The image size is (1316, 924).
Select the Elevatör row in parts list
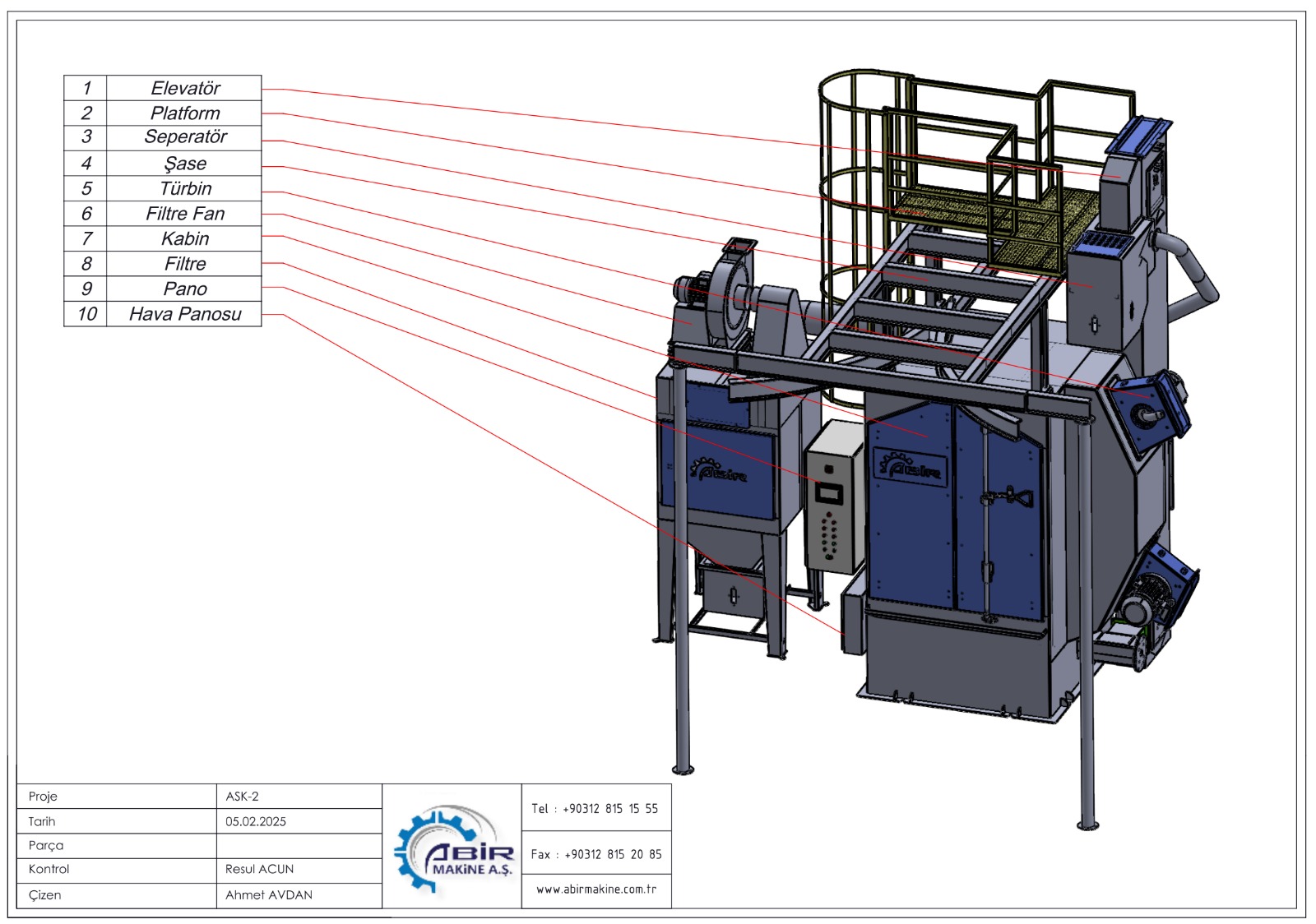coord(185,88)
